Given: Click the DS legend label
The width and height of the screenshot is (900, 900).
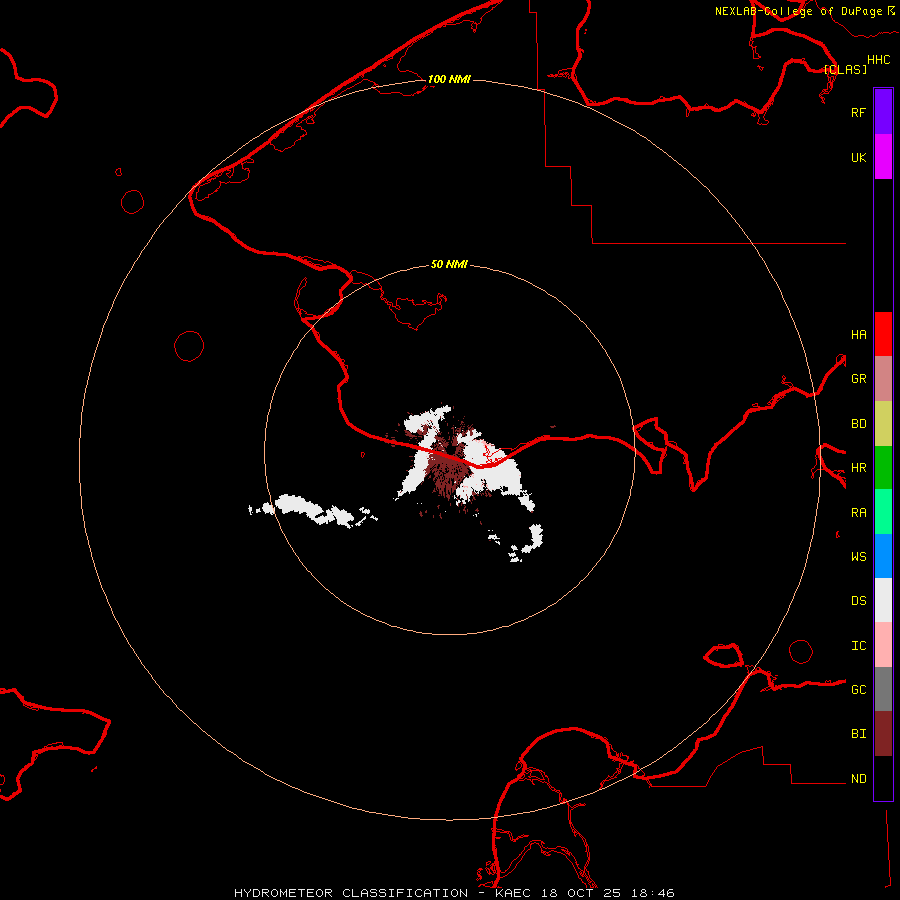Looking at the screenshot, I should [x=859, y=601].
